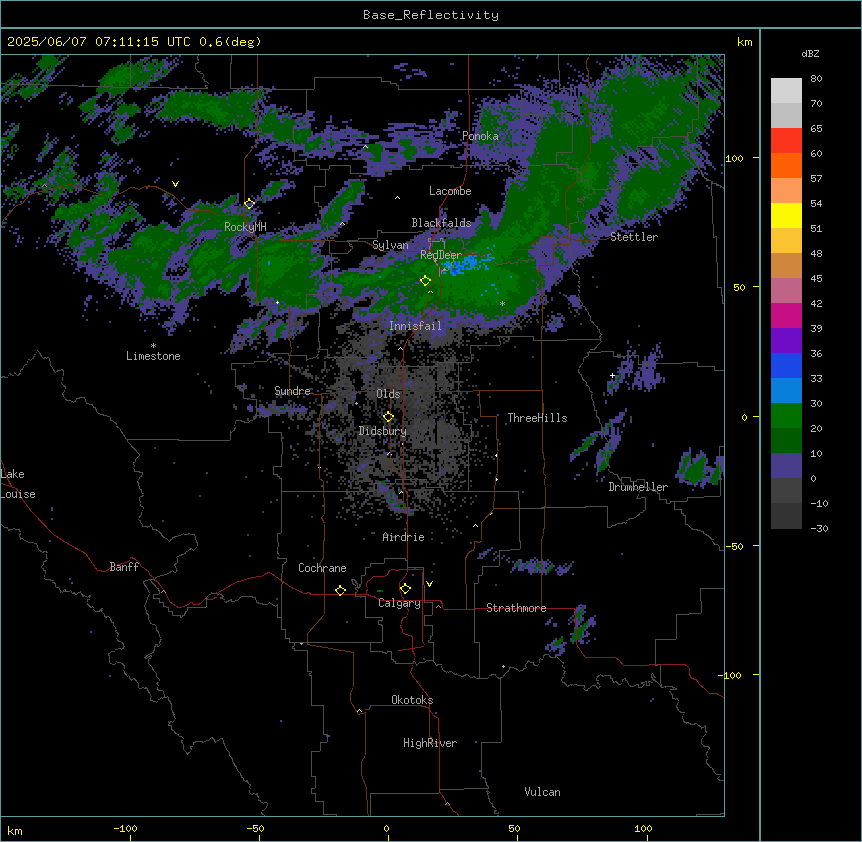Image resolution: width=862 pixels, height=842 pixels.
Task: Click the dBZ legend heading
Action: 810,53
